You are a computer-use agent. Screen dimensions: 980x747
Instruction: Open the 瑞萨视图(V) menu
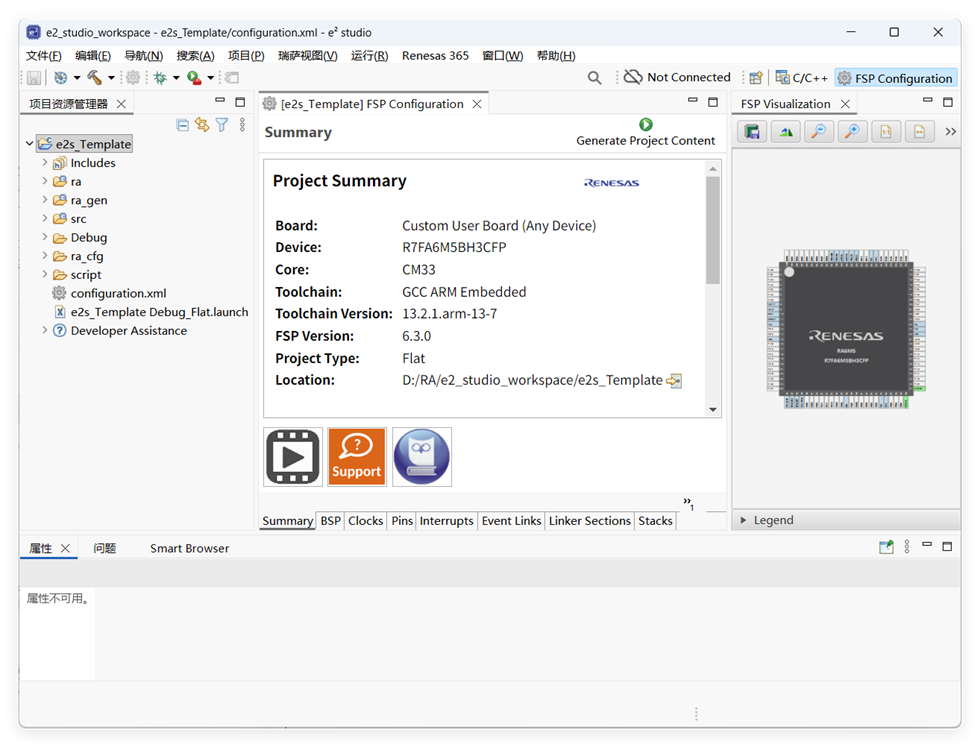pos(308,56)
